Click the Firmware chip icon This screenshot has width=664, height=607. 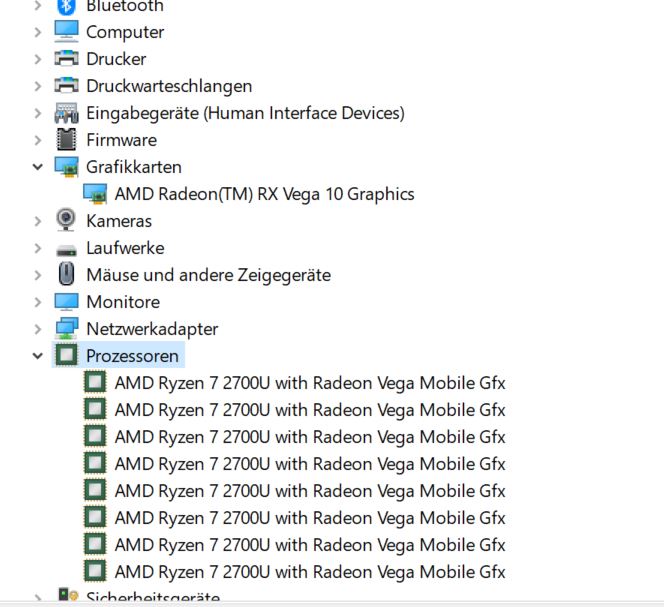[66, 139]
